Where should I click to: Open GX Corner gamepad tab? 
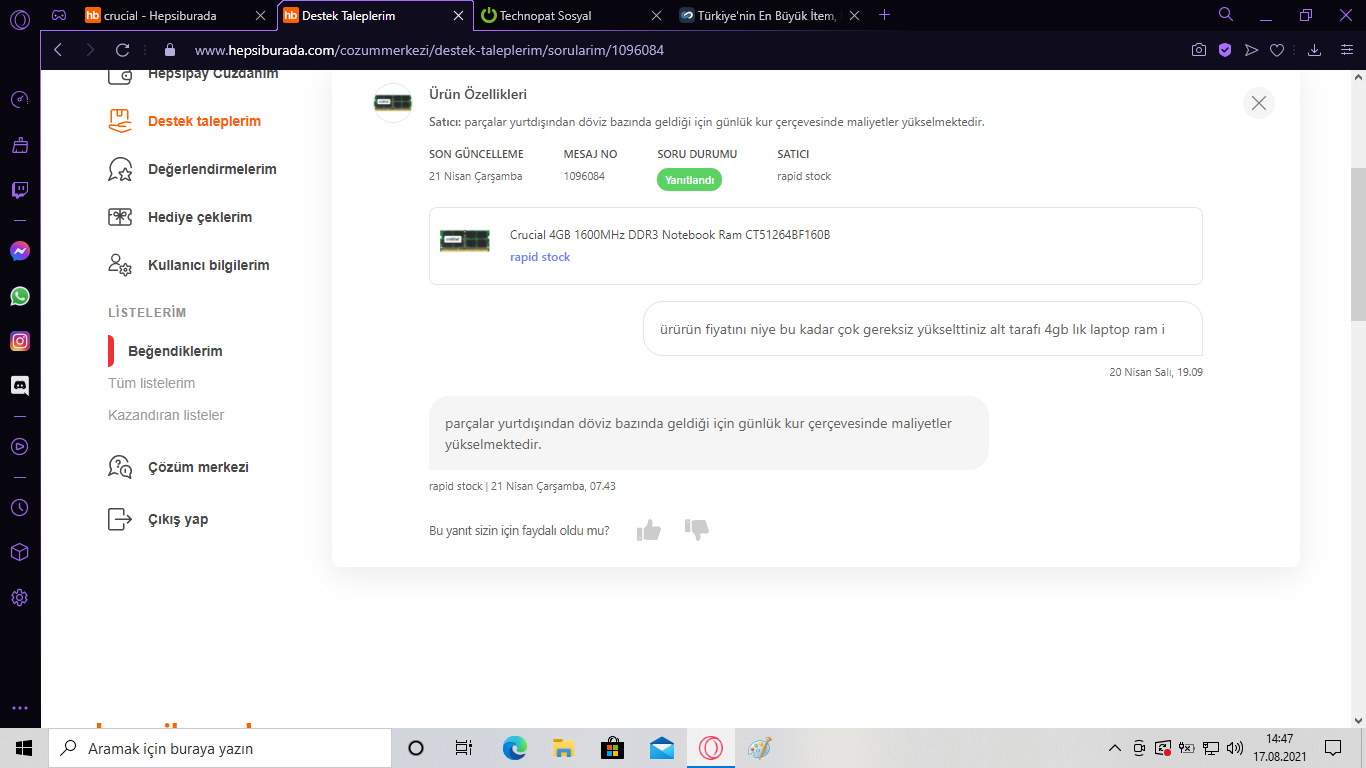[59, 15]
